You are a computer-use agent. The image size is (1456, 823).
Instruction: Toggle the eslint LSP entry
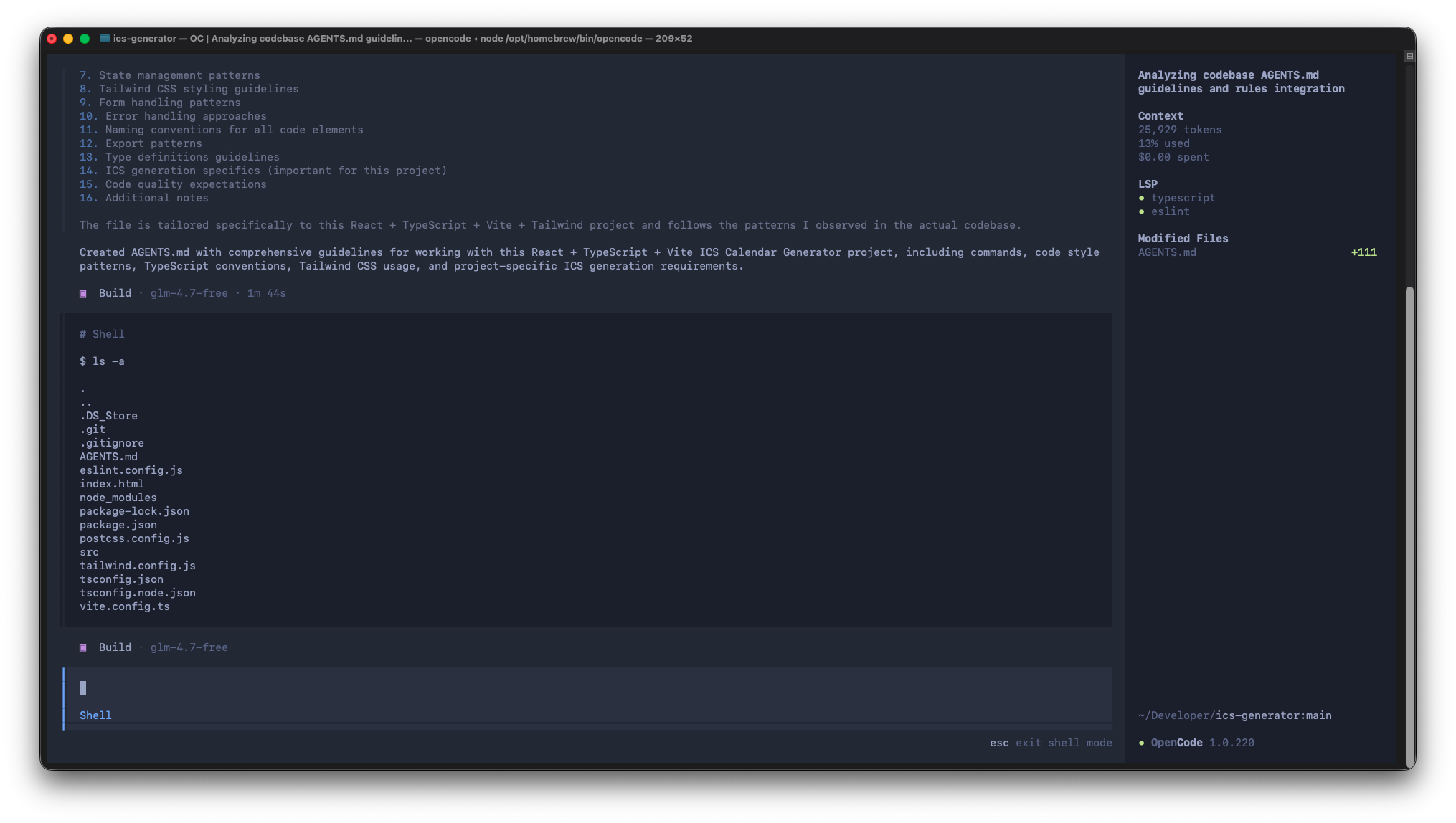1171,211
